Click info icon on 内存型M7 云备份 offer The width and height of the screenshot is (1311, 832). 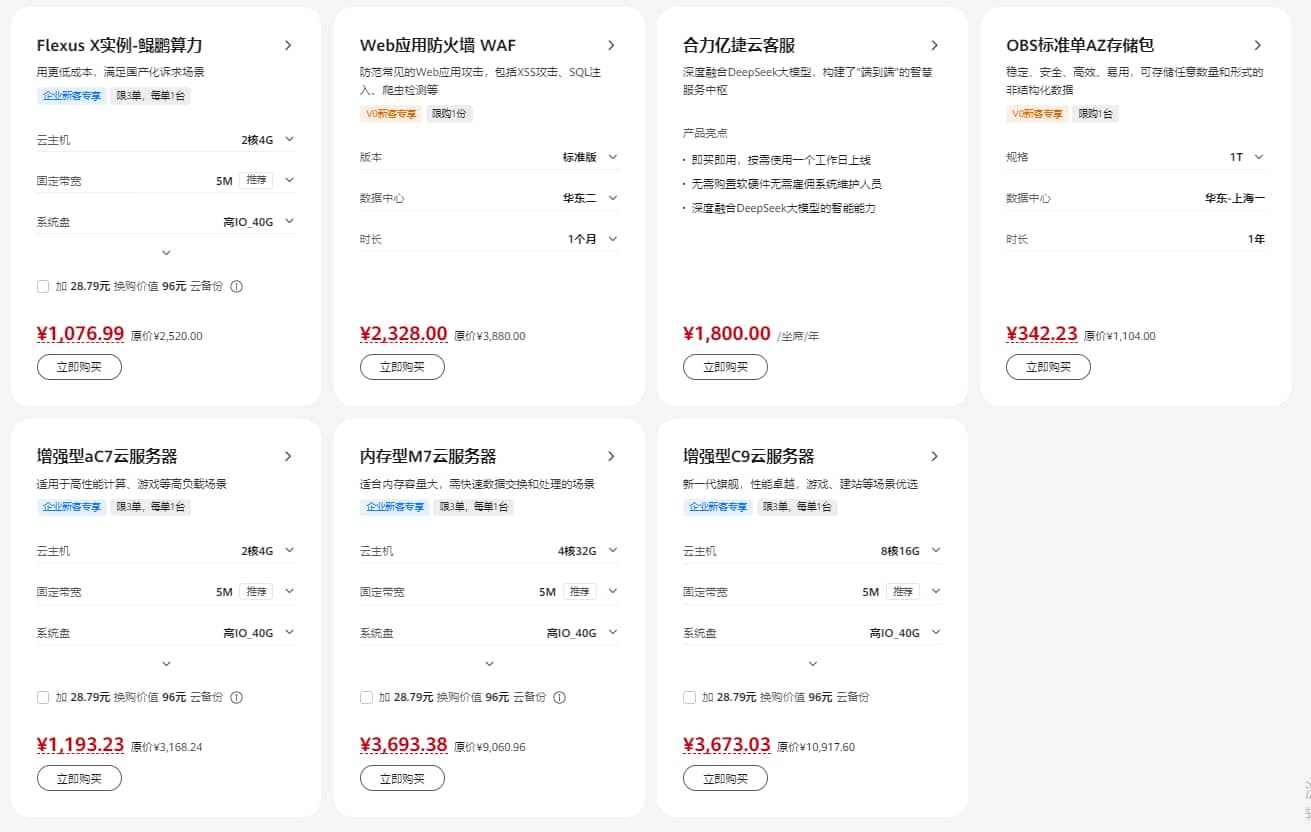coord(560,697)
